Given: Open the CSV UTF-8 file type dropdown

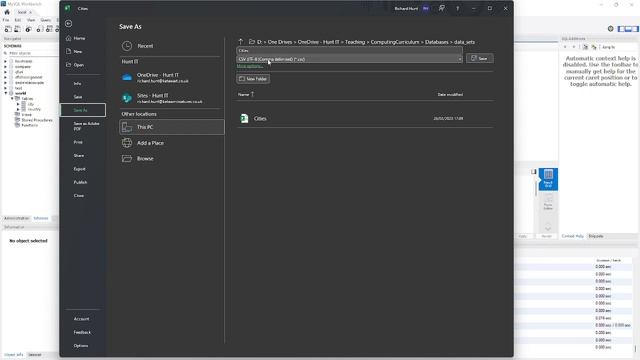Looking at the screenshot, I should point(349,59).
